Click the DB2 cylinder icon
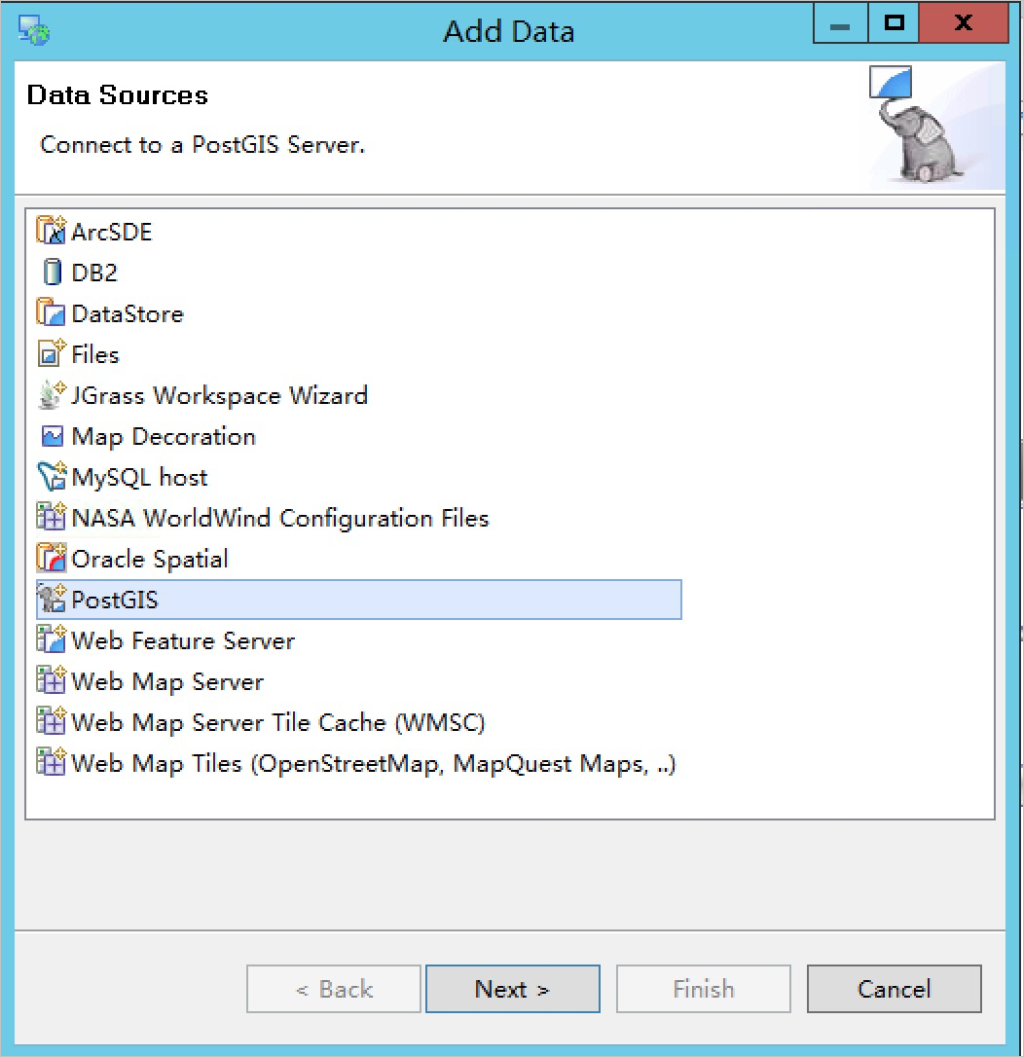 pyautogui.click(x=52, y=272)
